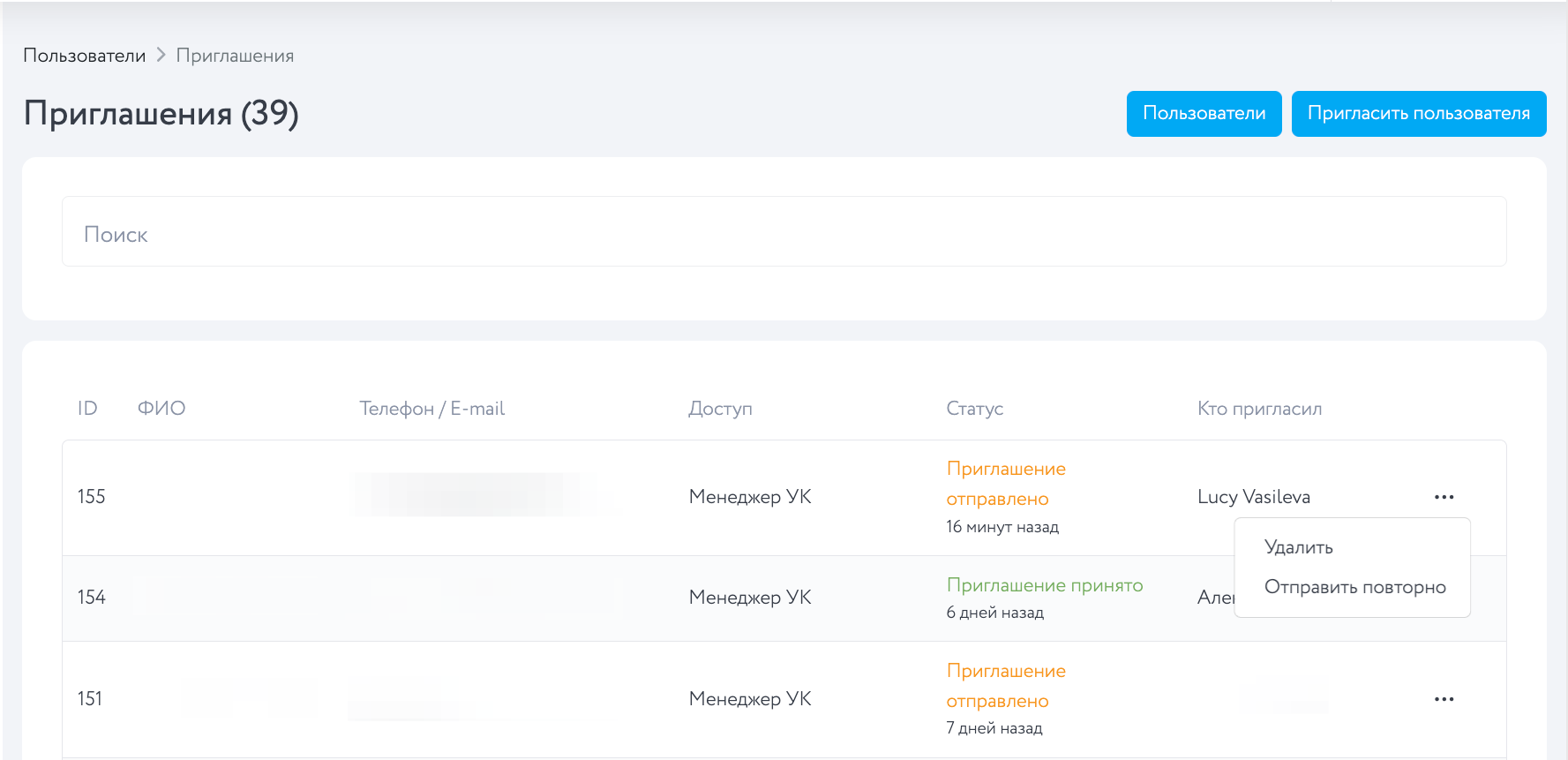Go to Пользователи via the breadcrumb

click(x=84, y=56)
